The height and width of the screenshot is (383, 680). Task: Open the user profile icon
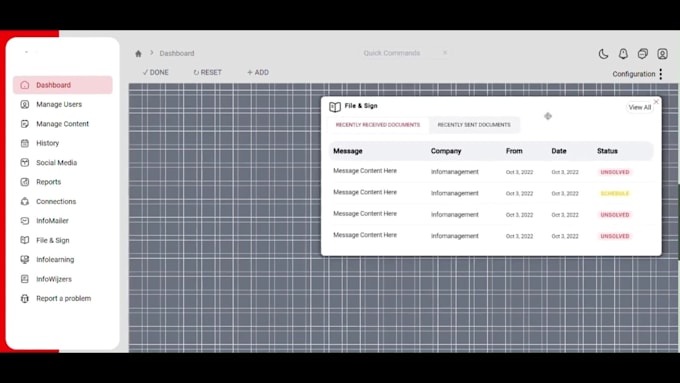coord(662,53)
